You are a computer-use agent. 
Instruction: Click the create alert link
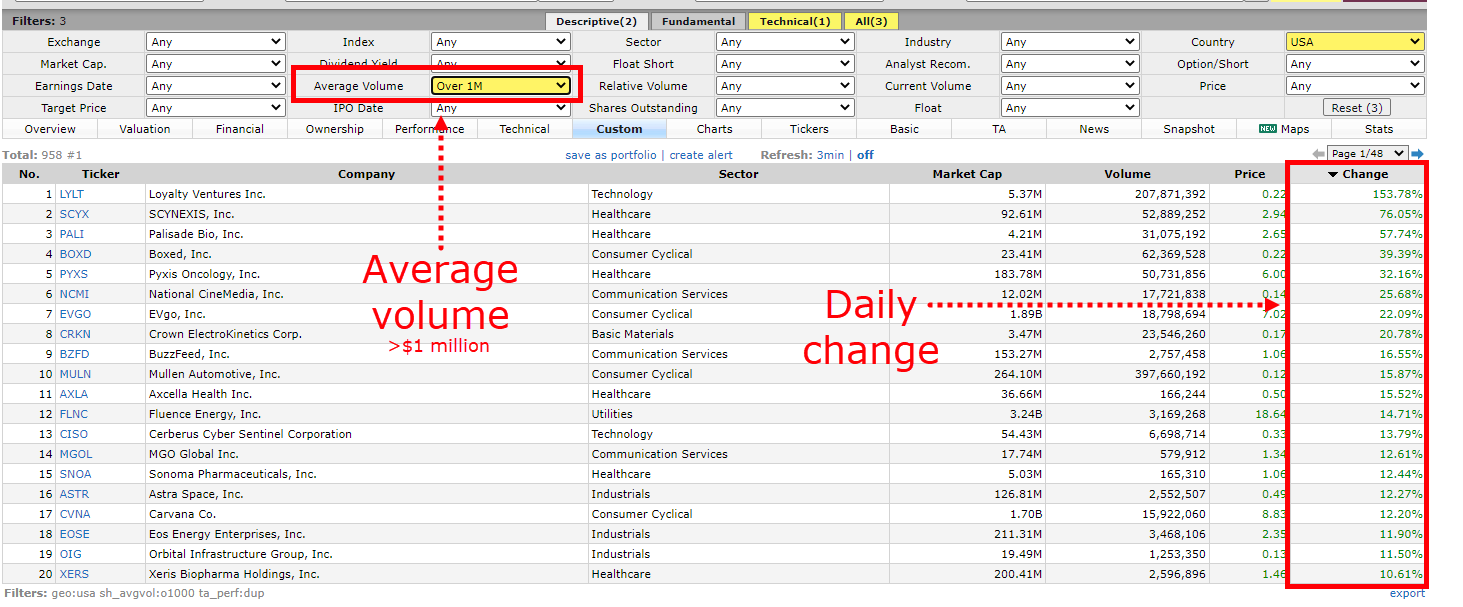(701, 155)
